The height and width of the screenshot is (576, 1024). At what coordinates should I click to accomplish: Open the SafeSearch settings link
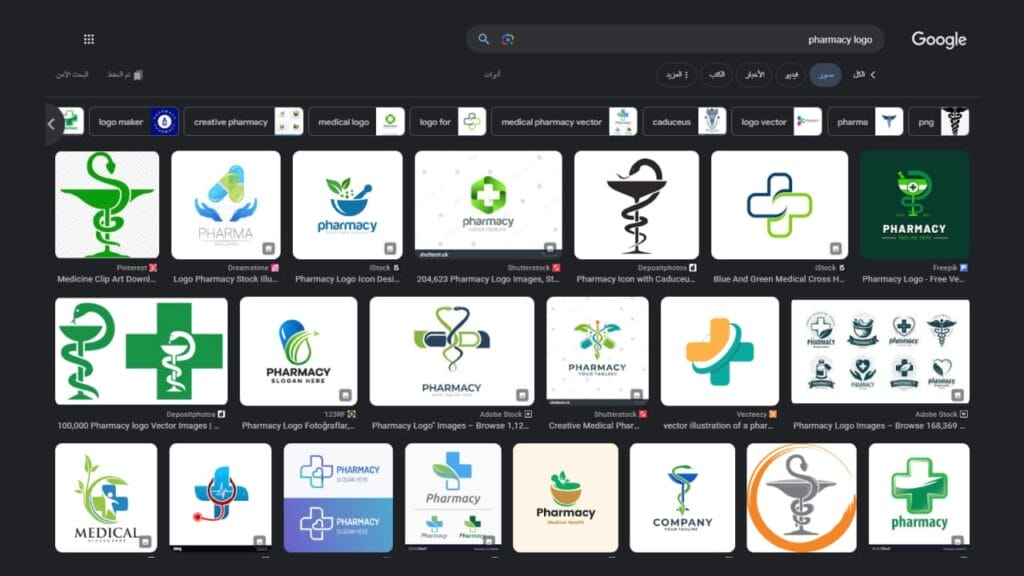[72, 74]
